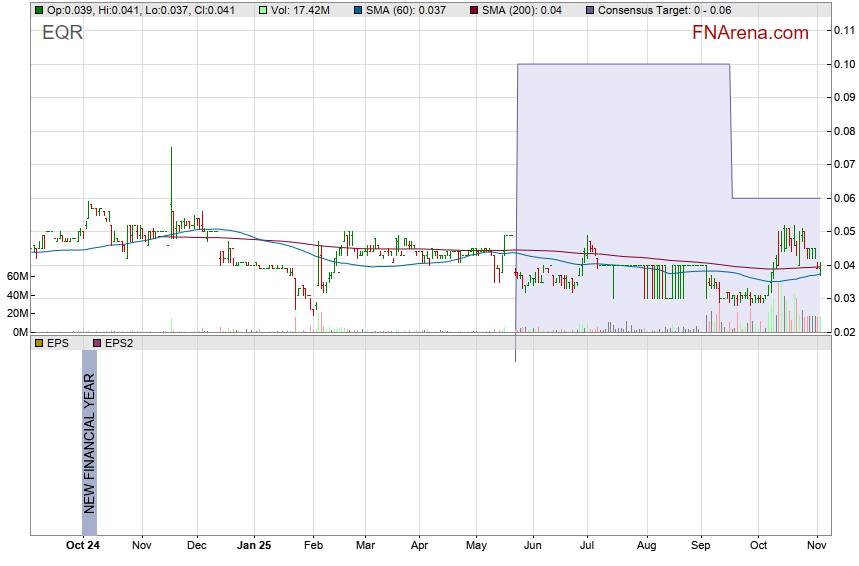859x566 pixels.
Task: Click the Oct 24 date axis label
Action: (x=82, y=546)
